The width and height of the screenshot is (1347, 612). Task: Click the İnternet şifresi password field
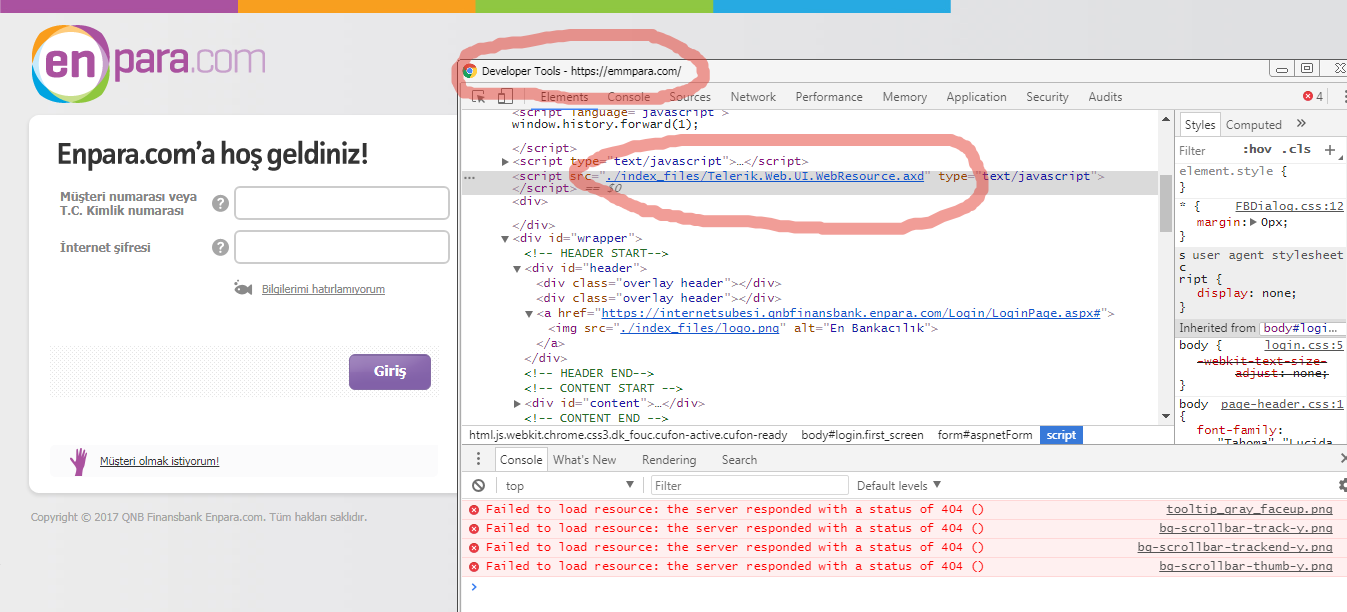click(x=342, y=247)
